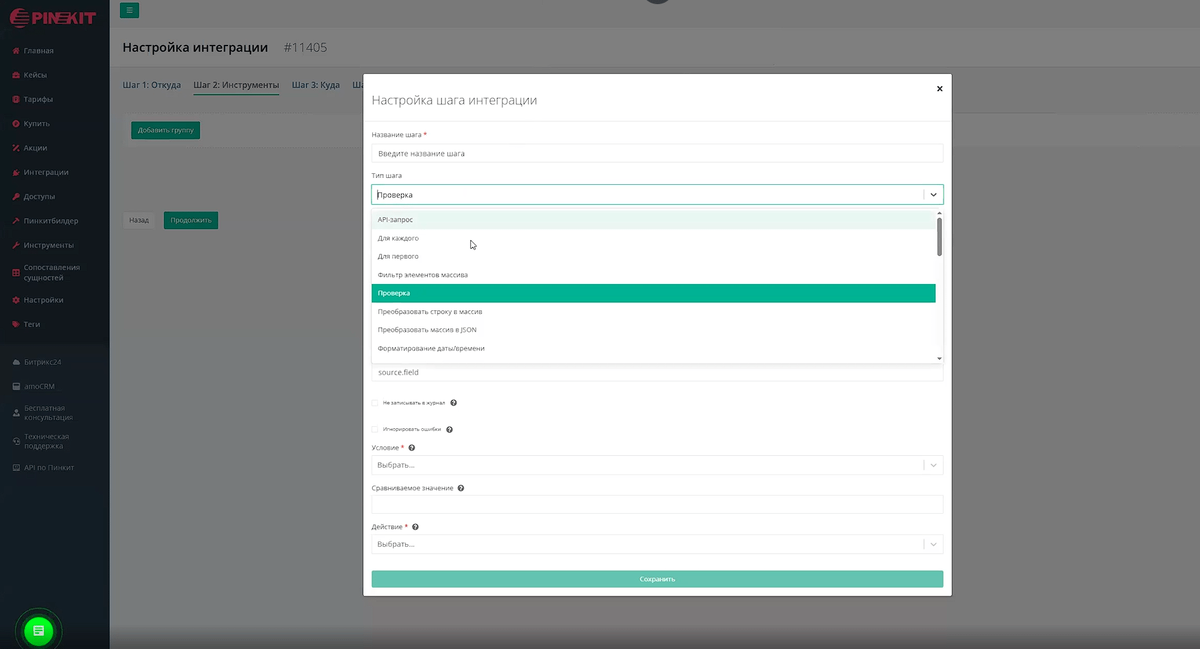Click the help icon next to Условие
The image size is (1200, 649).
pyautogui.click(x=412, y=448)
